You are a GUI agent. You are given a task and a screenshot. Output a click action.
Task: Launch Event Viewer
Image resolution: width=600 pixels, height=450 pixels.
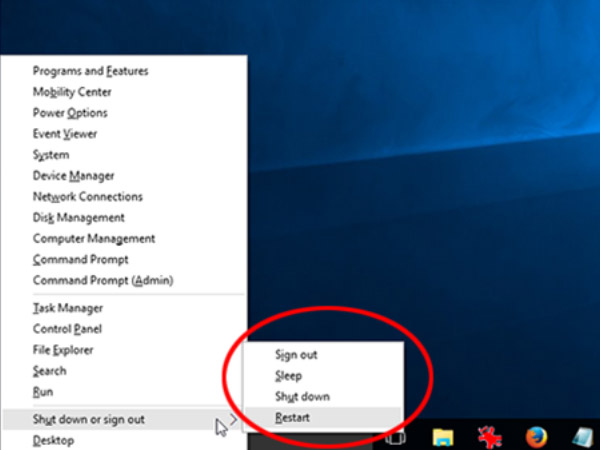point(65,134)
